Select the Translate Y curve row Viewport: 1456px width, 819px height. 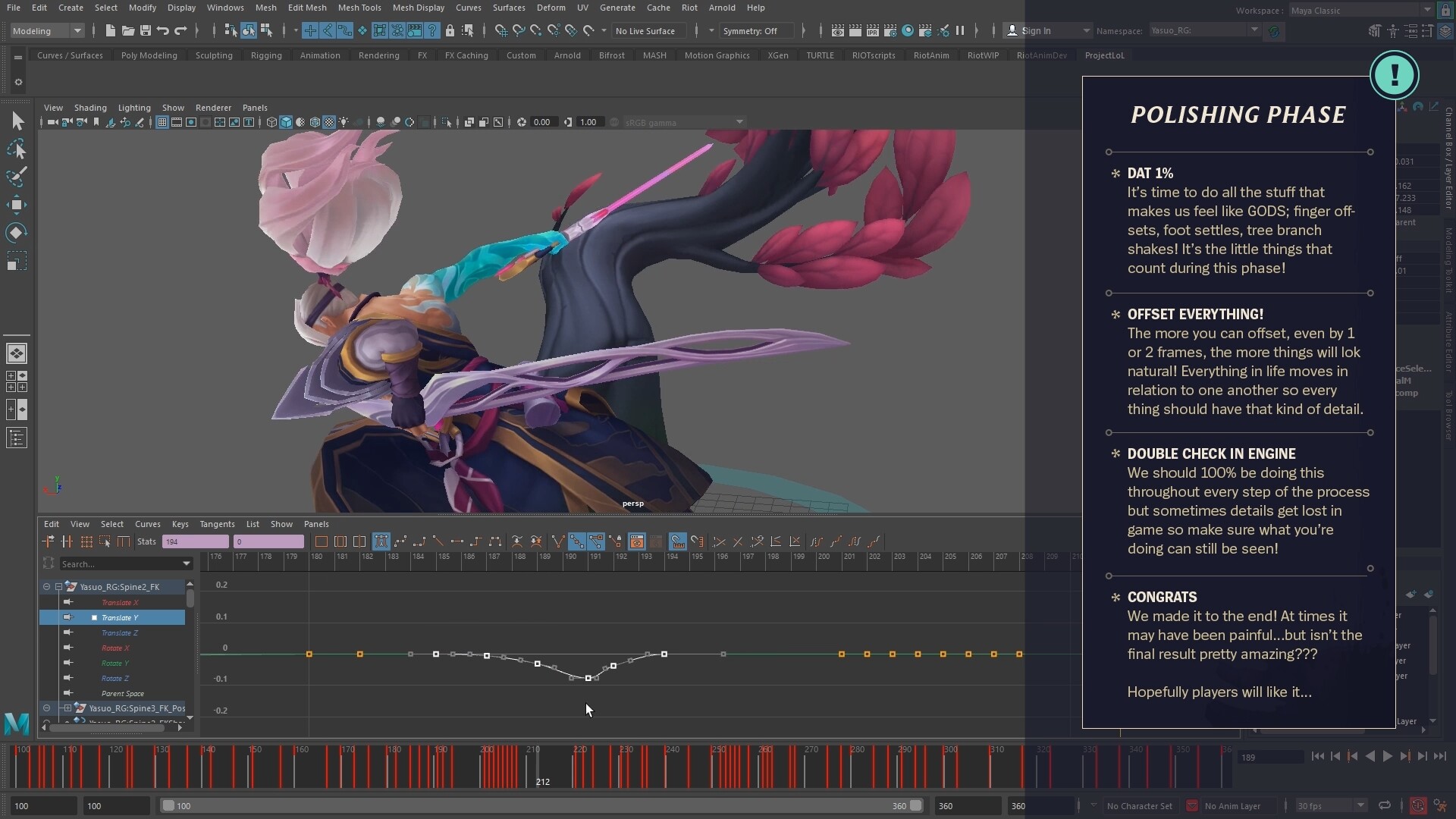pyautogui.click(x=112, y=617)
